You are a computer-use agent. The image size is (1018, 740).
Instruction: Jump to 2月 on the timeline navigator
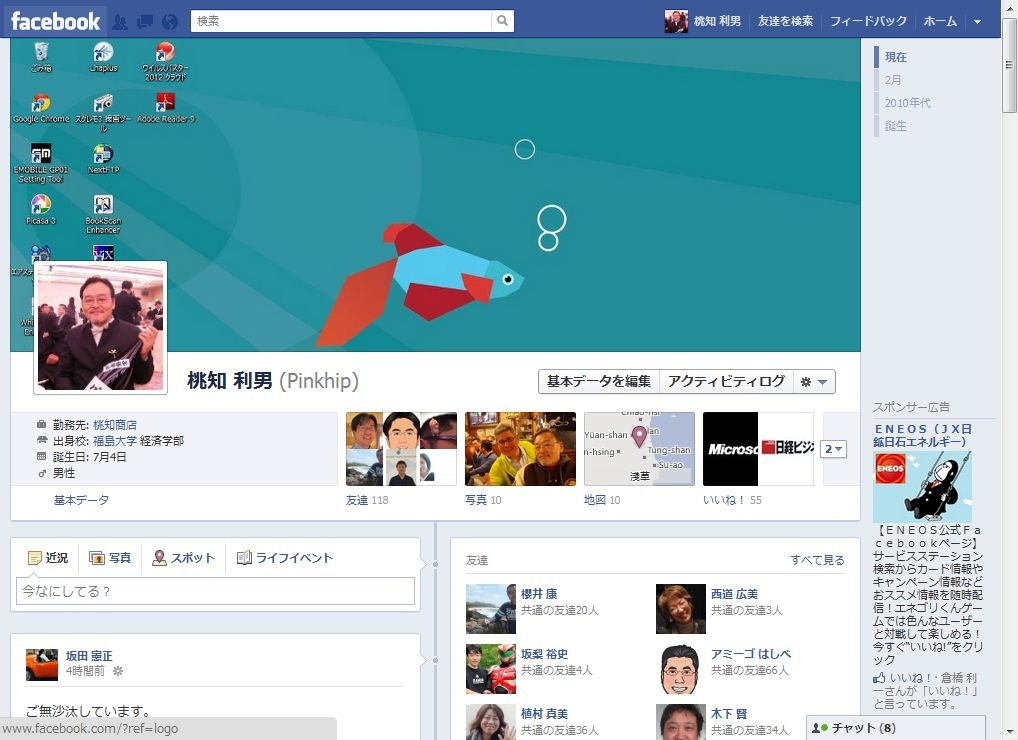pyautogui.click(x=893, y=80)
